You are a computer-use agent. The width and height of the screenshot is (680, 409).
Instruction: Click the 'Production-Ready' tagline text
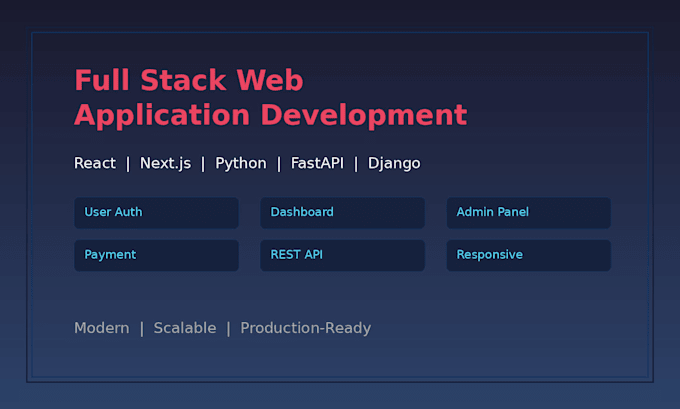coord(306,328)
